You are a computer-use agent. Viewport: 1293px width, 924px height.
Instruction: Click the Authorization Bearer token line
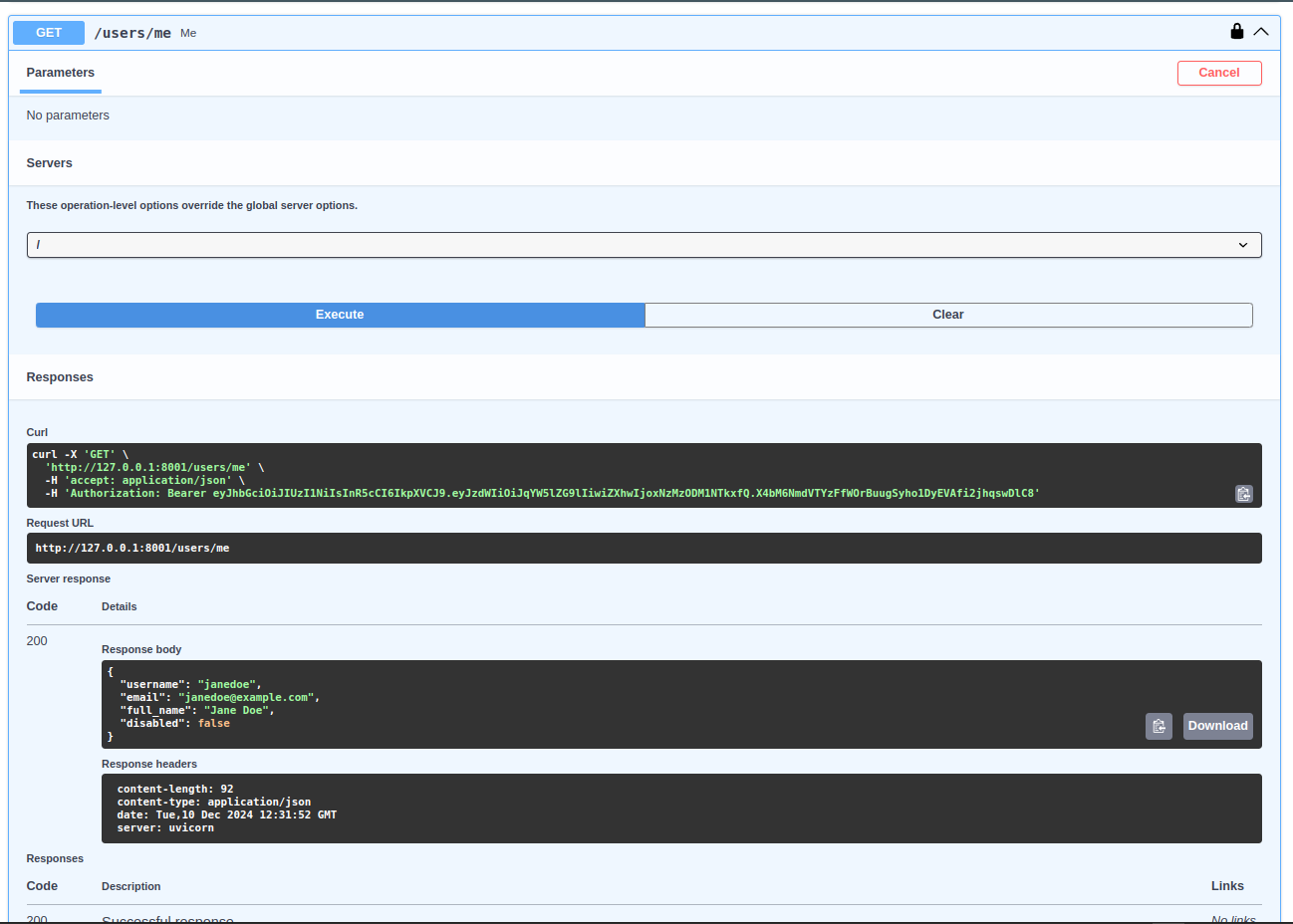[542, 493]
